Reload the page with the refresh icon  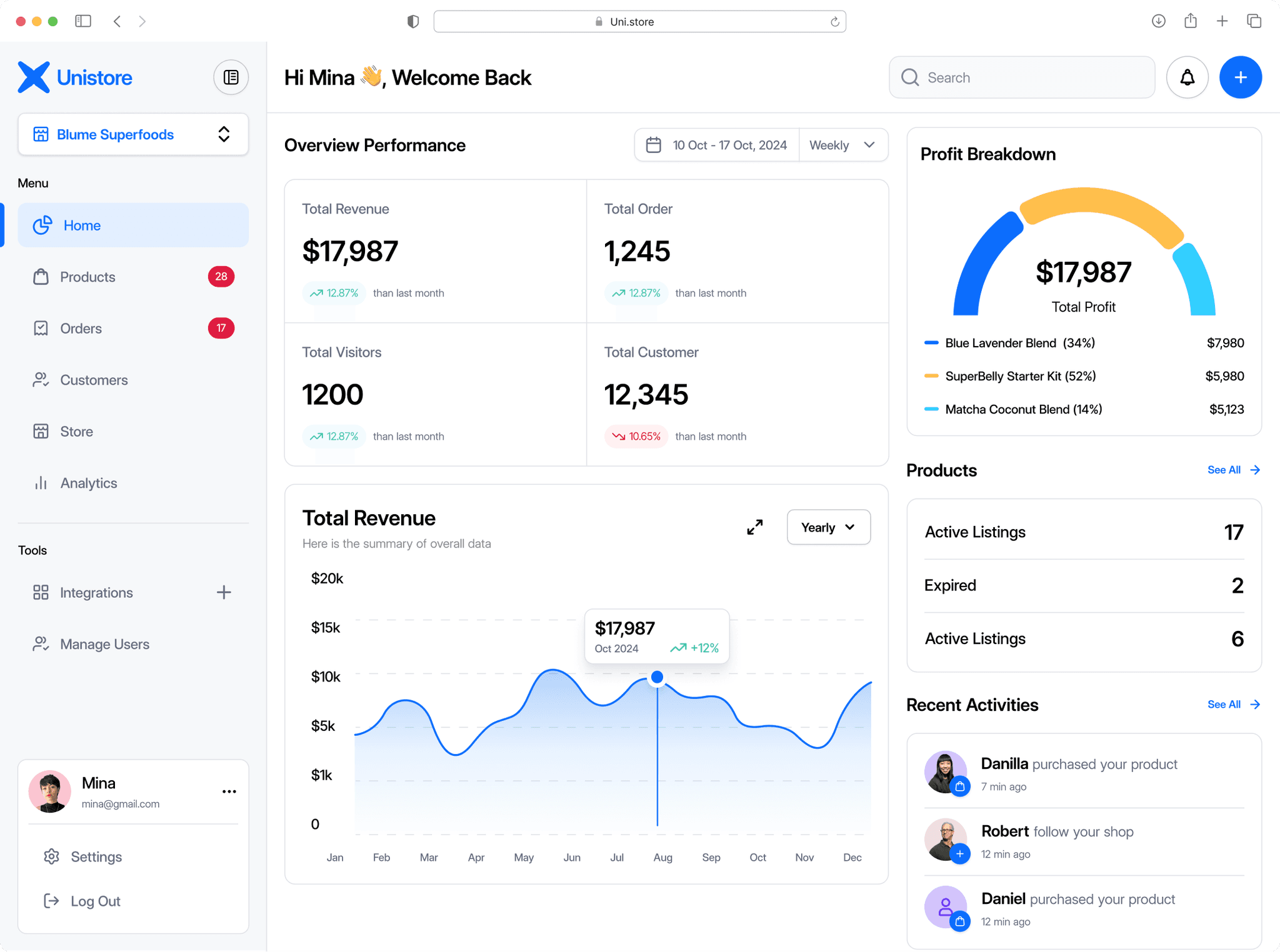coord(834,22)
